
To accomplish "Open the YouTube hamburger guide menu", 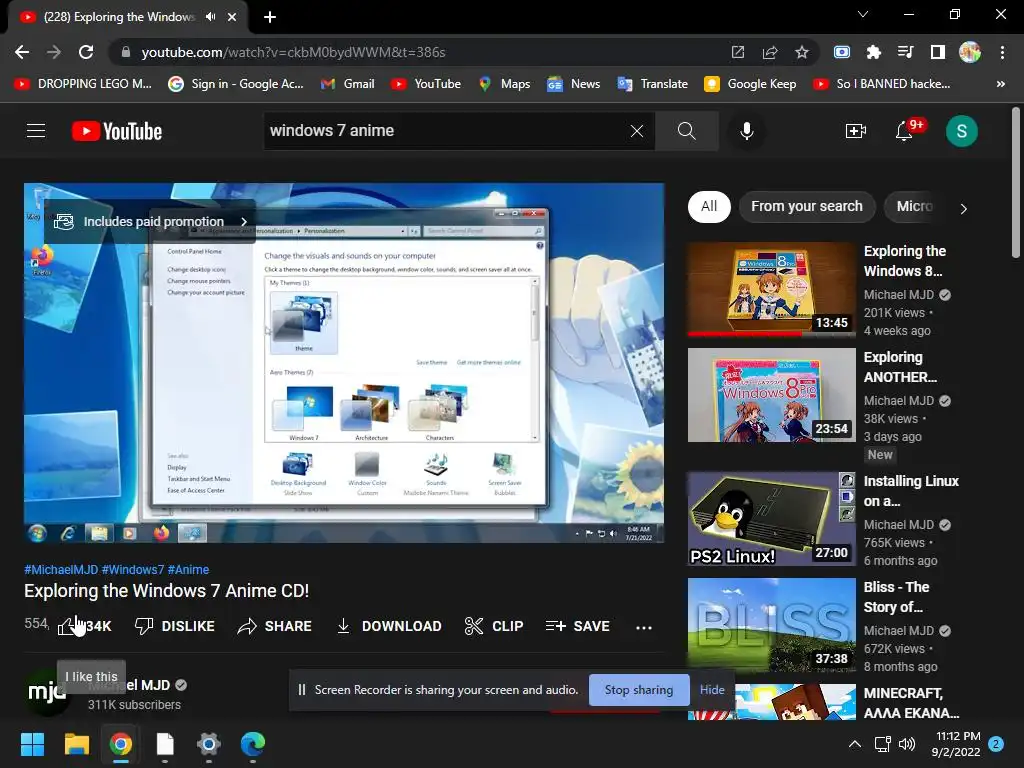I will (x=36, y=131).
